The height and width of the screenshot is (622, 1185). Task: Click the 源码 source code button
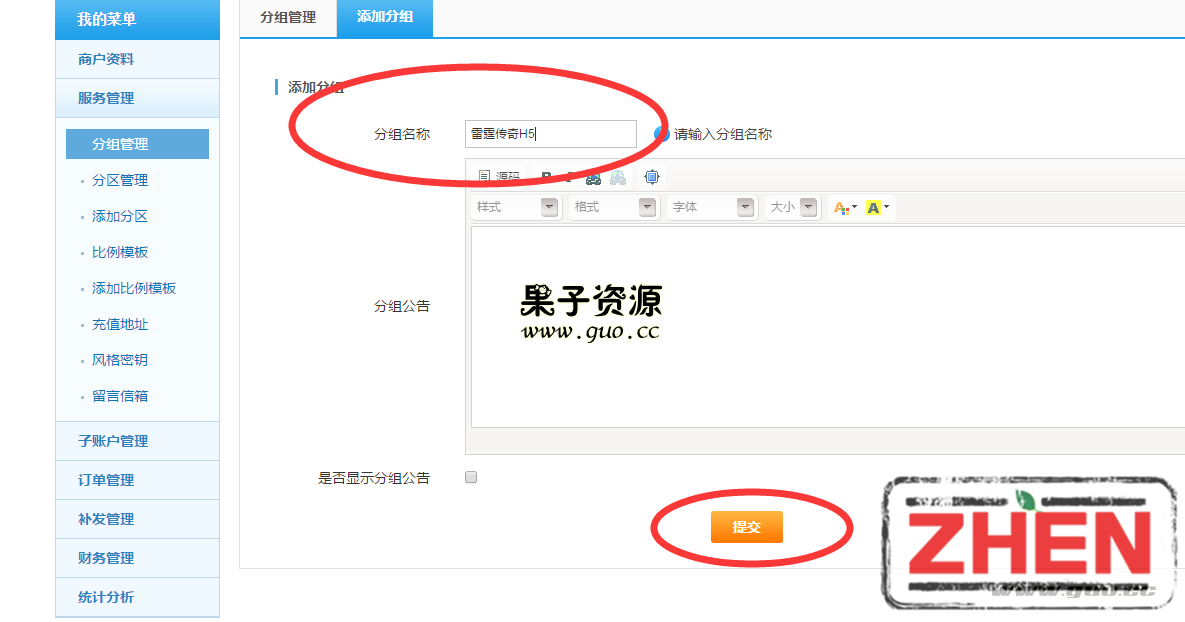499,177
